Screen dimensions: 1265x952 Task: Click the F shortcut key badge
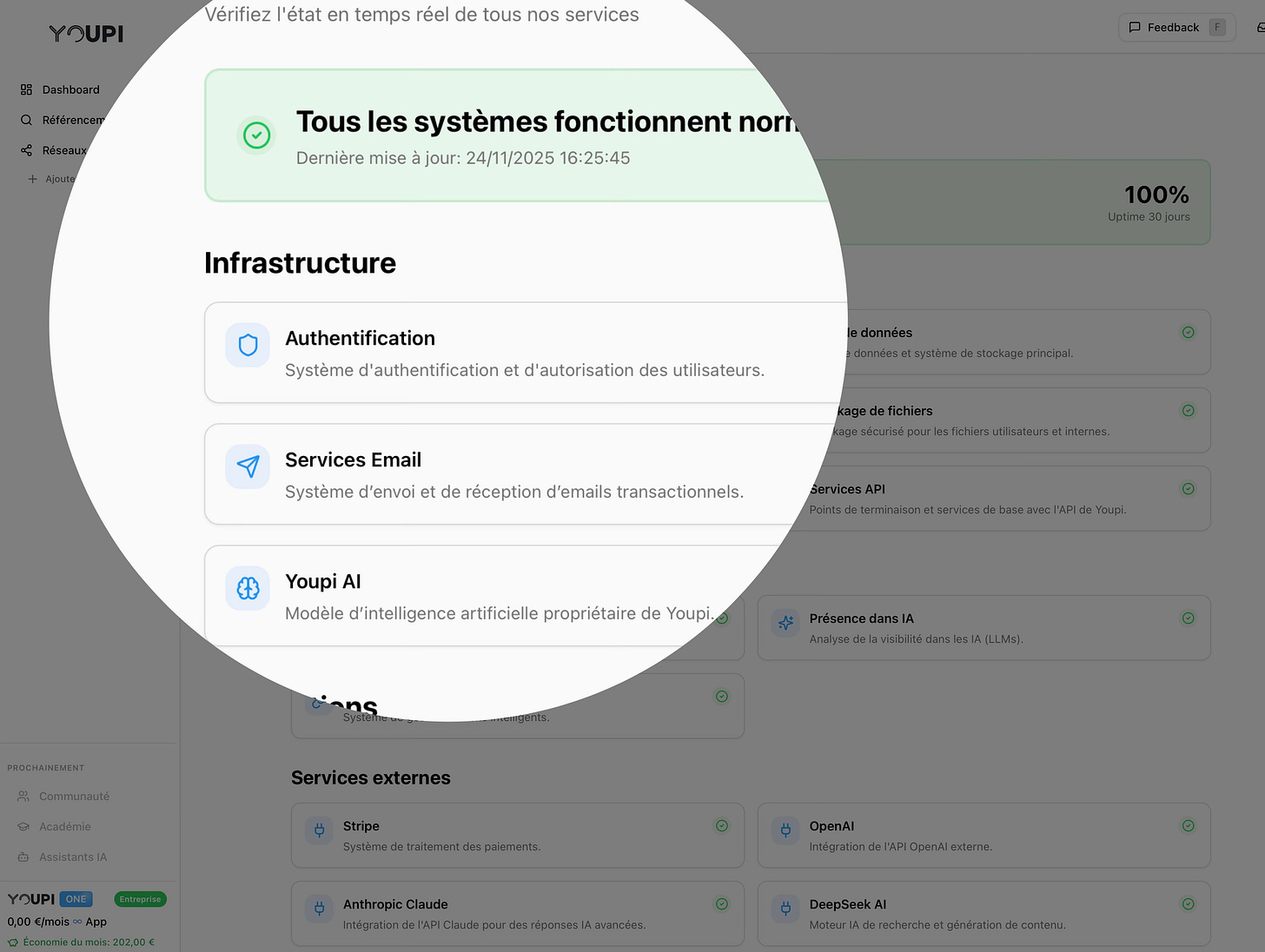click(x=1217, y=28)
